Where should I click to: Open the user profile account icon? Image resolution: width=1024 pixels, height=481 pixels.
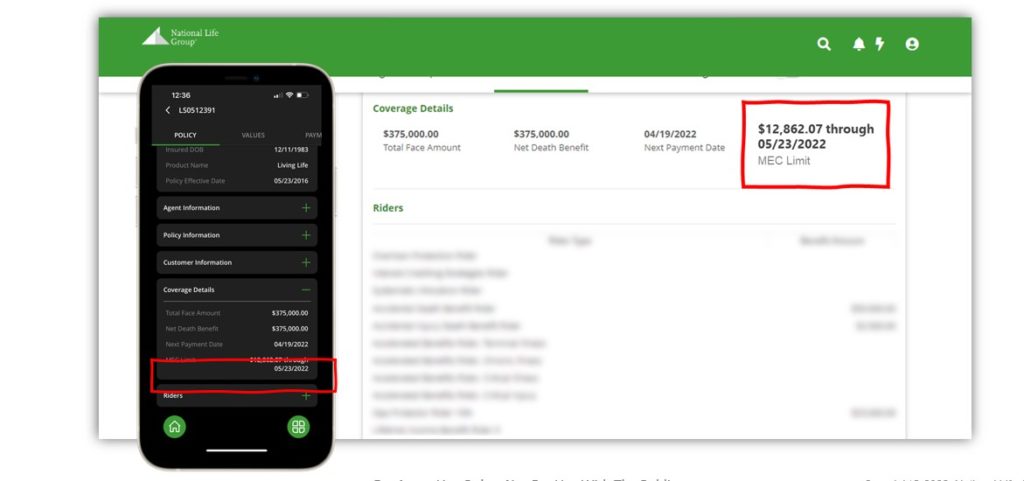click(x=912, y=44)
